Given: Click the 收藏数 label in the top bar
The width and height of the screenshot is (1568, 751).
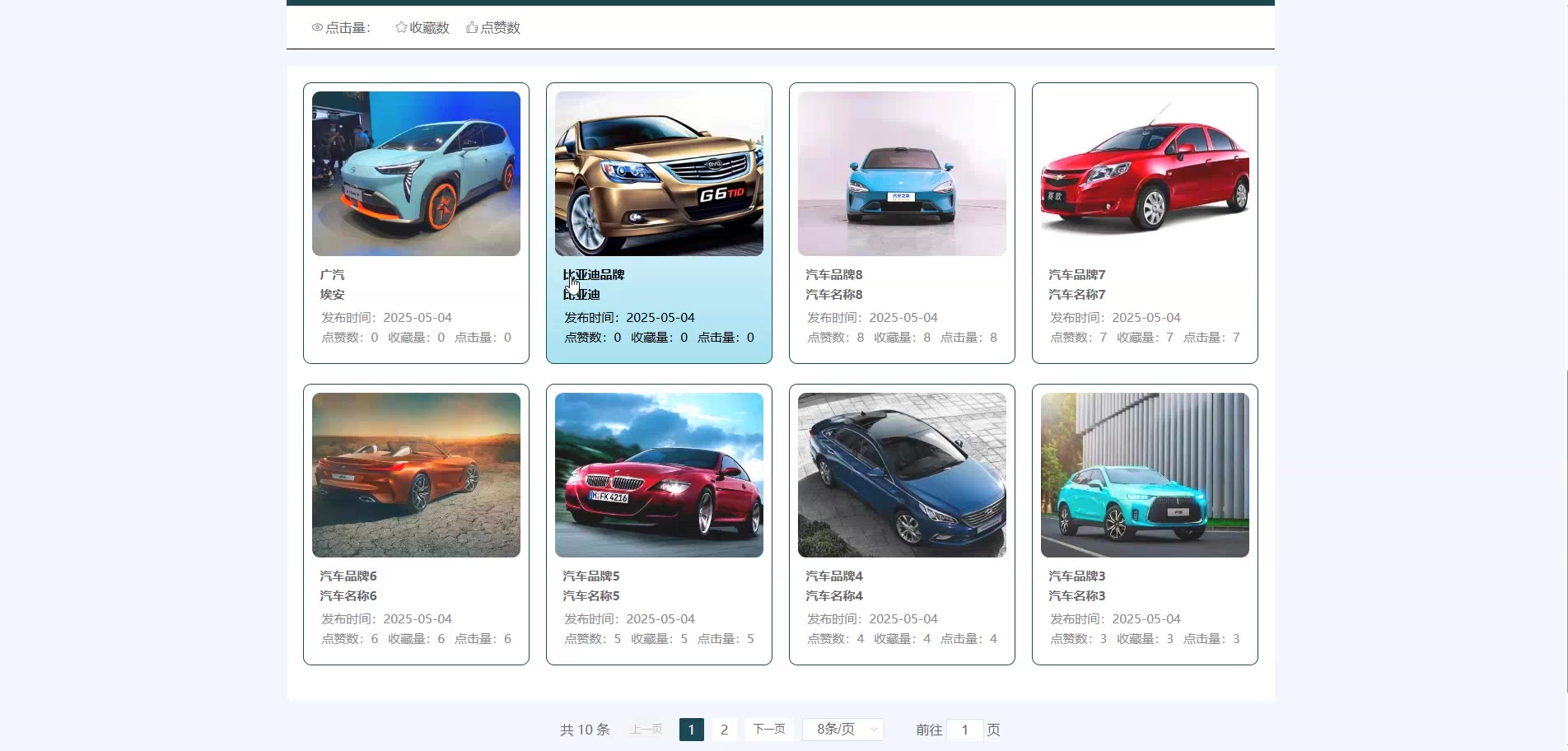Looking at the screenshot, I should (x=430, y=28).
